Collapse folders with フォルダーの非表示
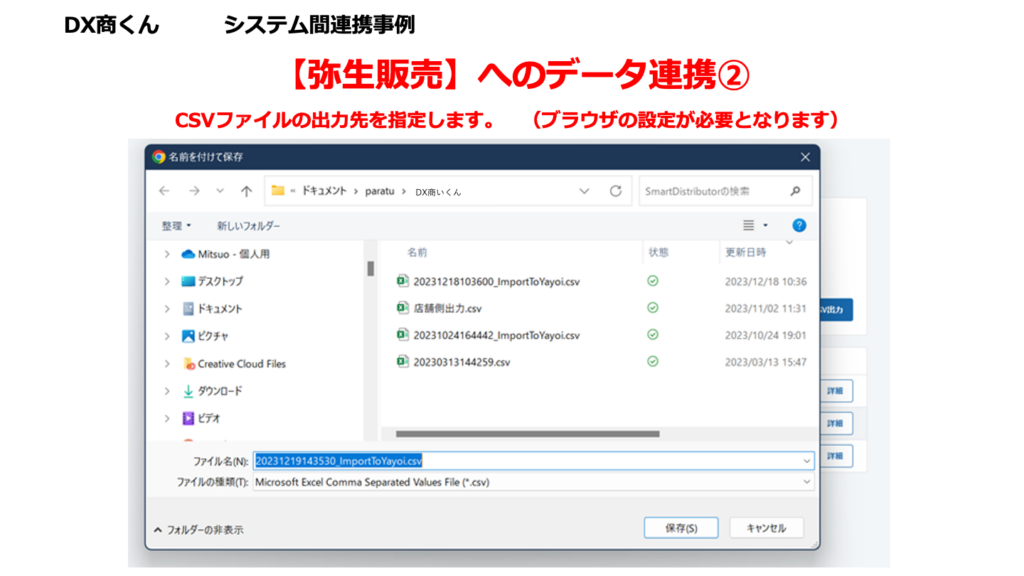Image resolution: width=1024 pixels, height=576 pixels. click(198, 529)
